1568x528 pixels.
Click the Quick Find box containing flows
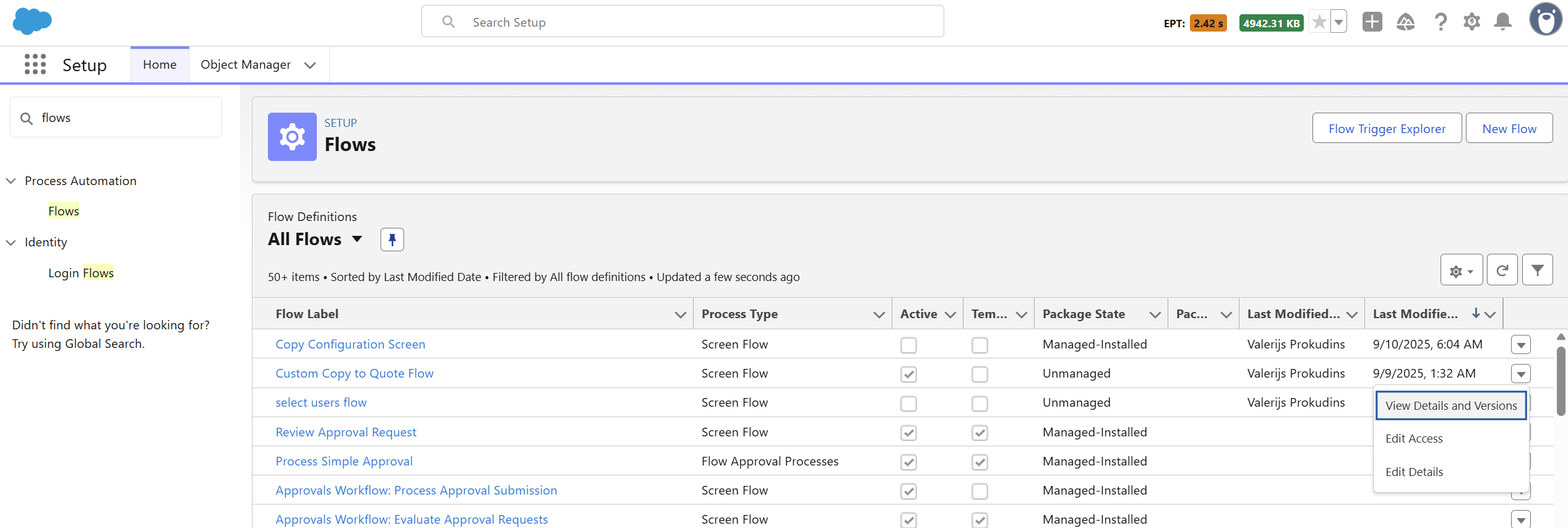tap(116, 117)
